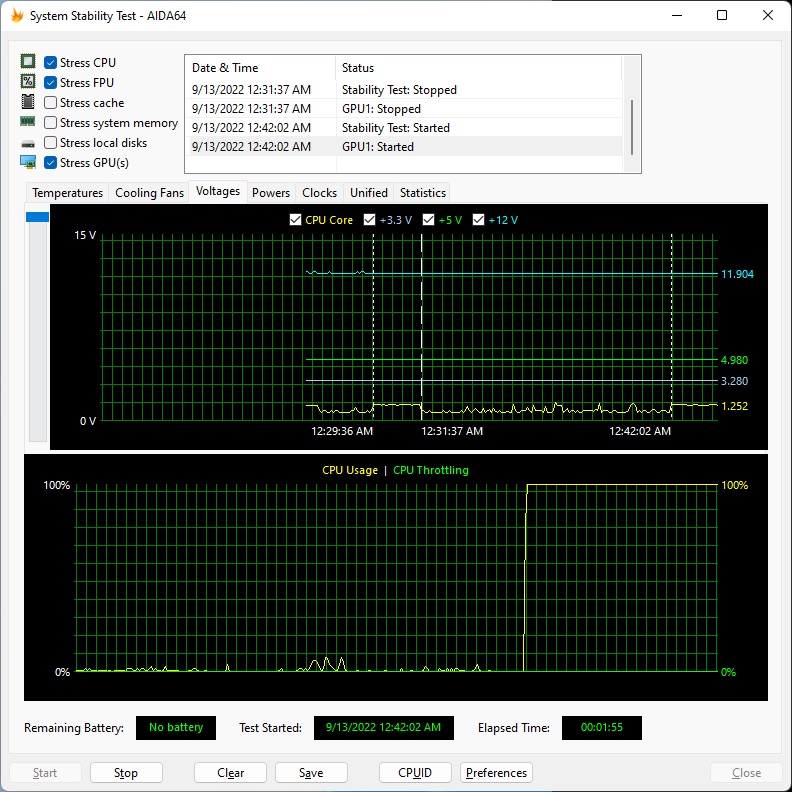Viewport: 792px width, 792px height.
Task: Open the Unified tab
Action: point(369,193)
